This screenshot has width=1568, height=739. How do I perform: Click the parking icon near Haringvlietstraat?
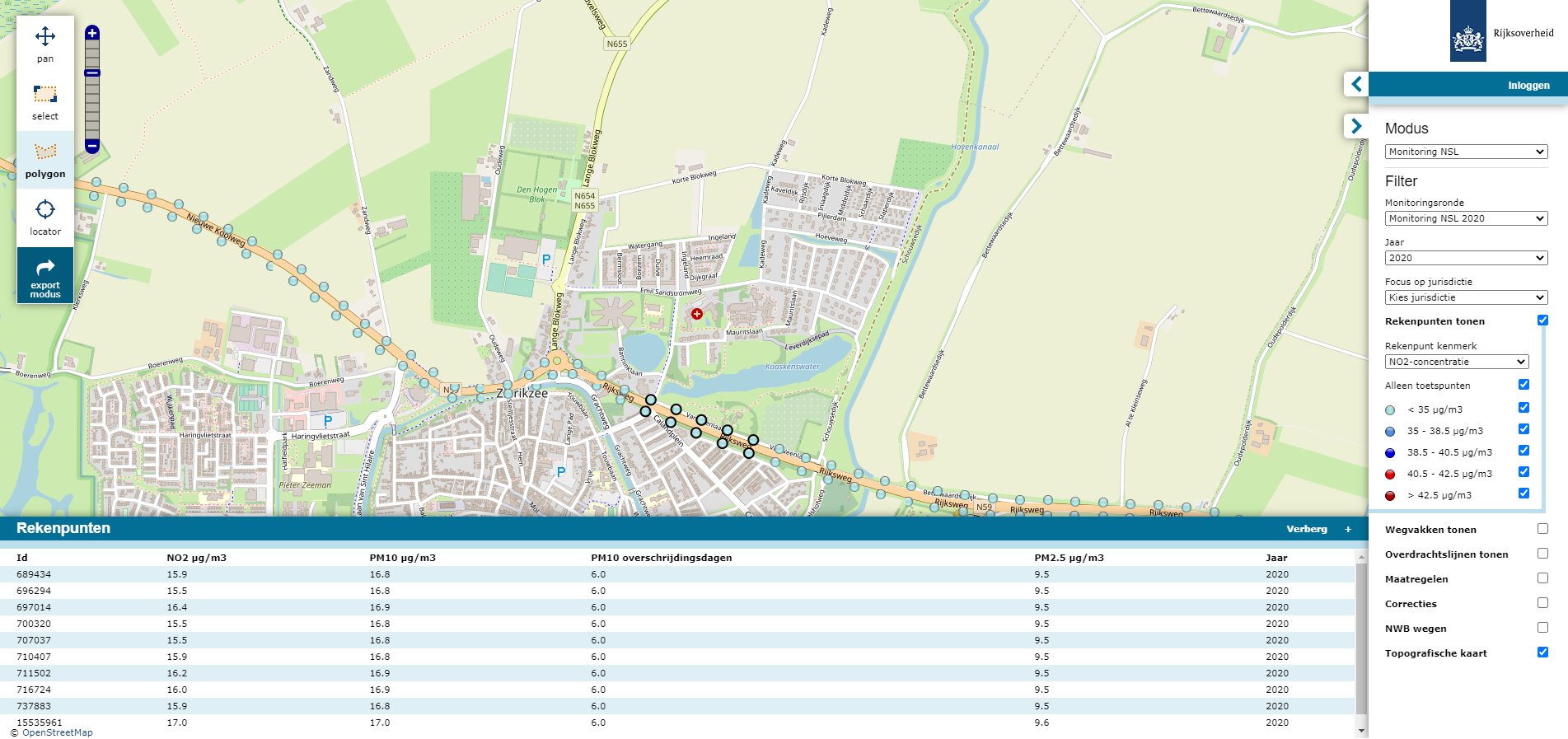[x=328, y=421]
